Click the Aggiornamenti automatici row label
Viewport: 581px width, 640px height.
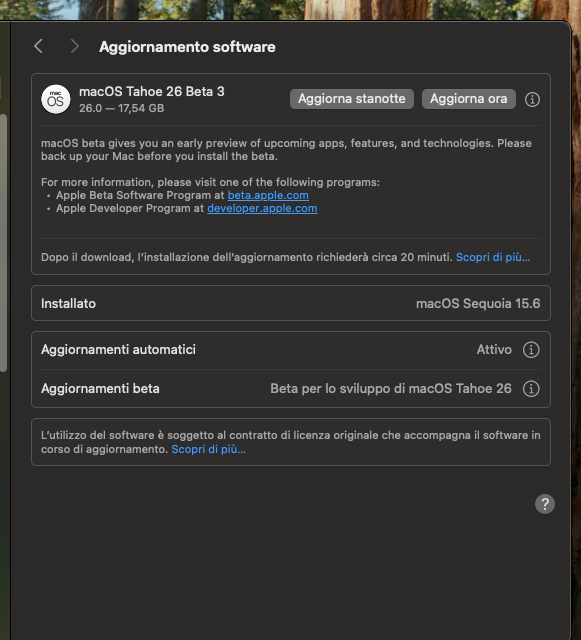118,350
